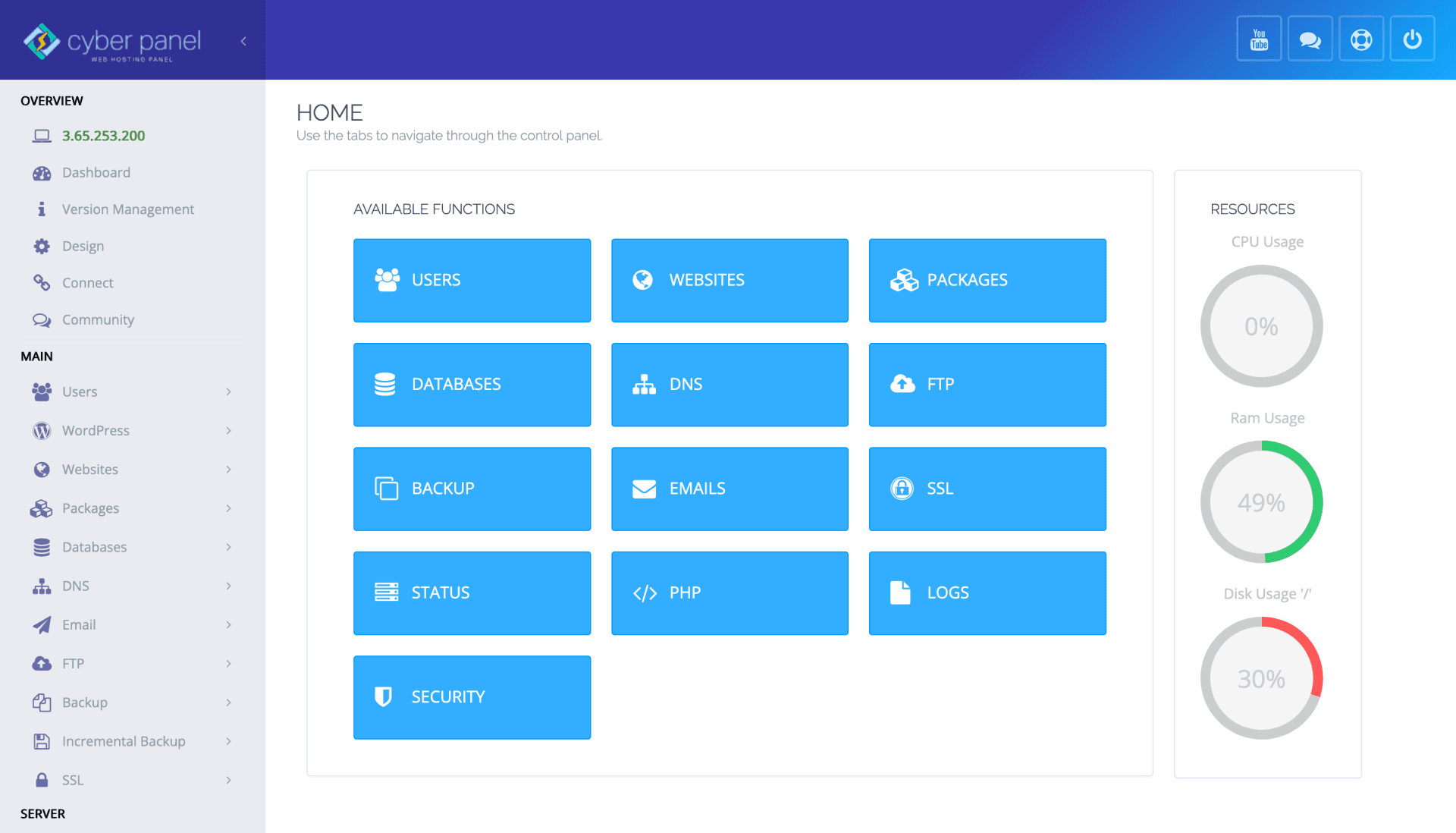Click the Dashboard menu item
Screen dimensions: 1456x833
[x=96, y=171]
